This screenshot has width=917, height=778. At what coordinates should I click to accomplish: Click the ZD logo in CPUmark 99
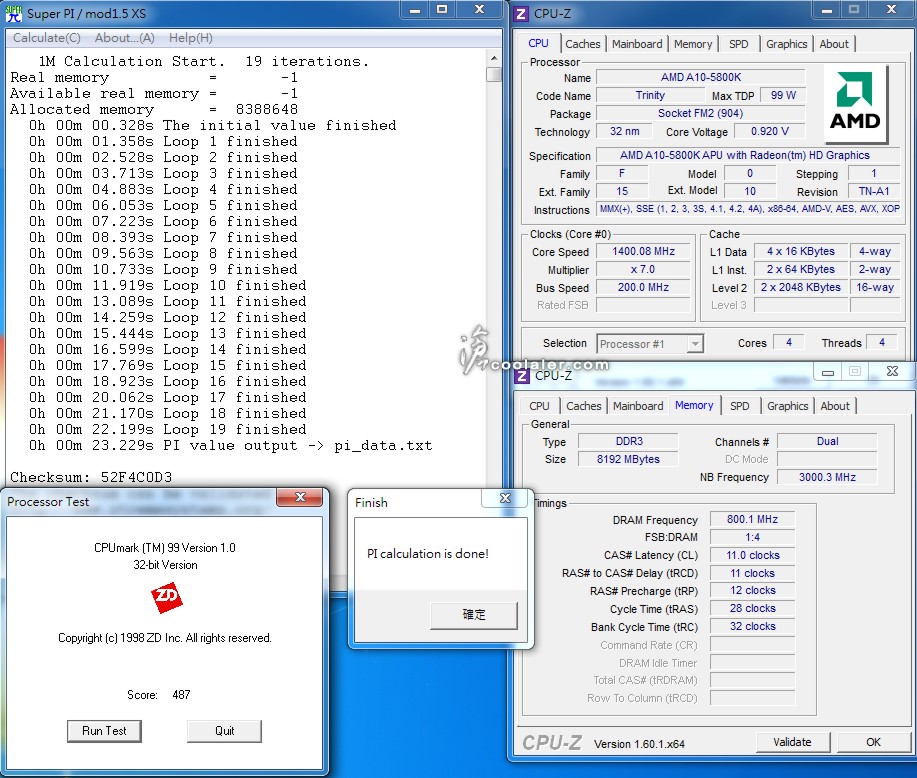pos(167,597)
